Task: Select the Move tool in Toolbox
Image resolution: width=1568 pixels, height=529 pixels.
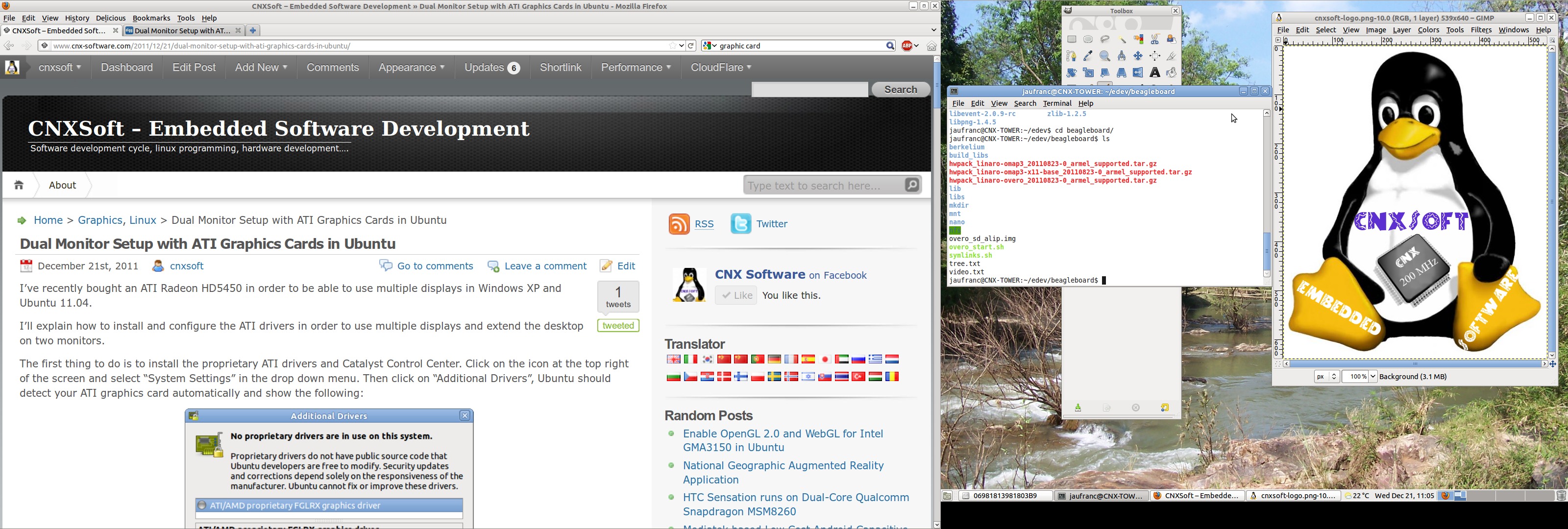Action: [x=1138, y=56]
